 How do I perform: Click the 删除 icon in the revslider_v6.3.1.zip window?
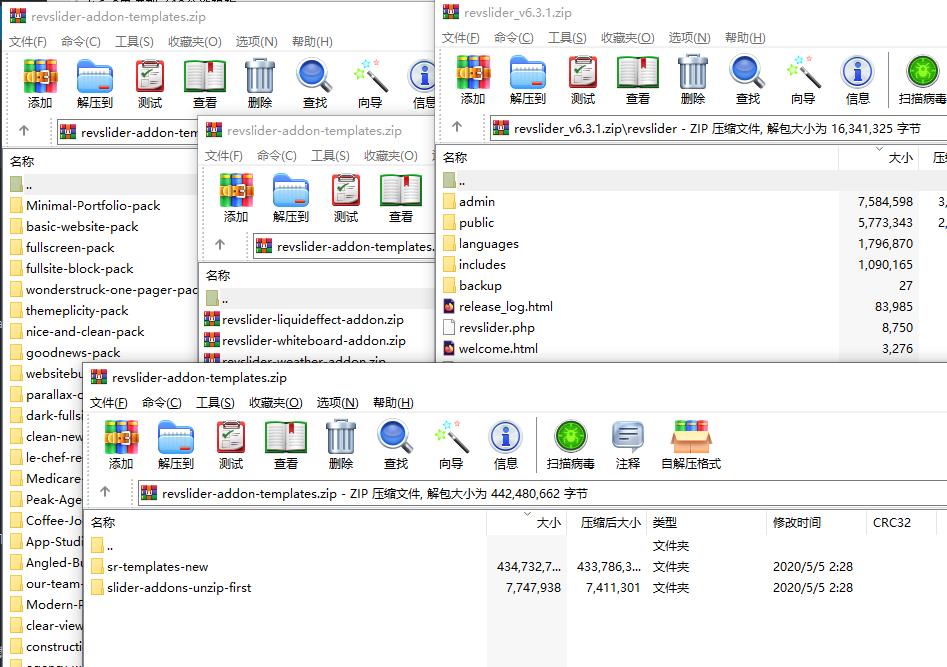(x=693, y=80)
